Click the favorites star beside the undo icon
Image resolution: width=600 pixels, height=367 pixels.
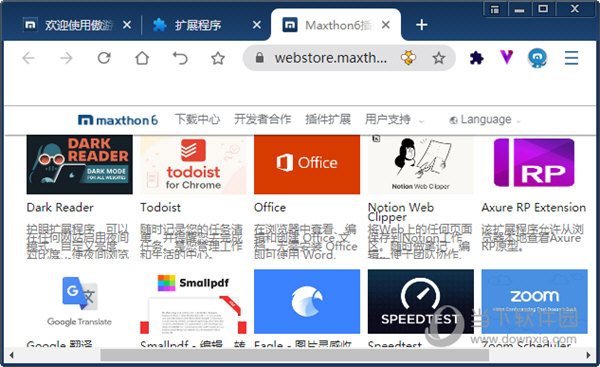[x=218, y=58]
